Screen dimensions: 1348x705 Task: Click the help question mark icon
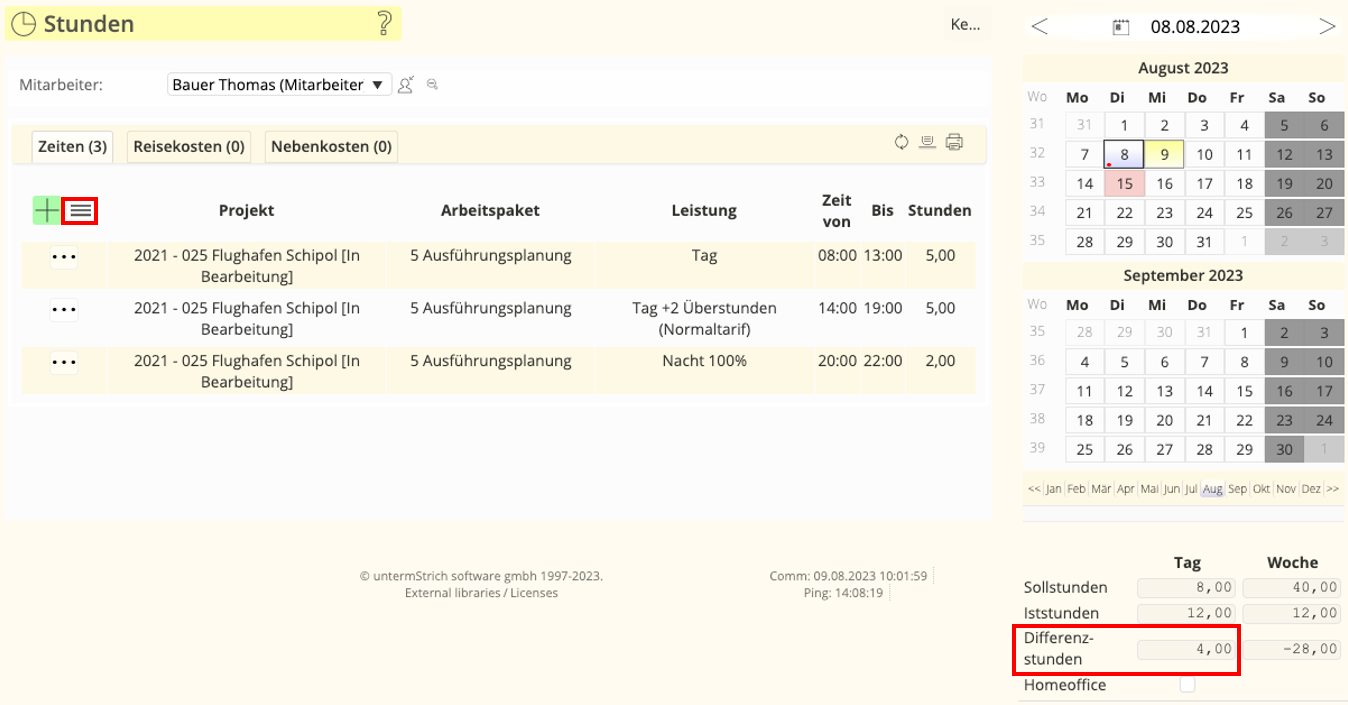(x=384, y=24)
